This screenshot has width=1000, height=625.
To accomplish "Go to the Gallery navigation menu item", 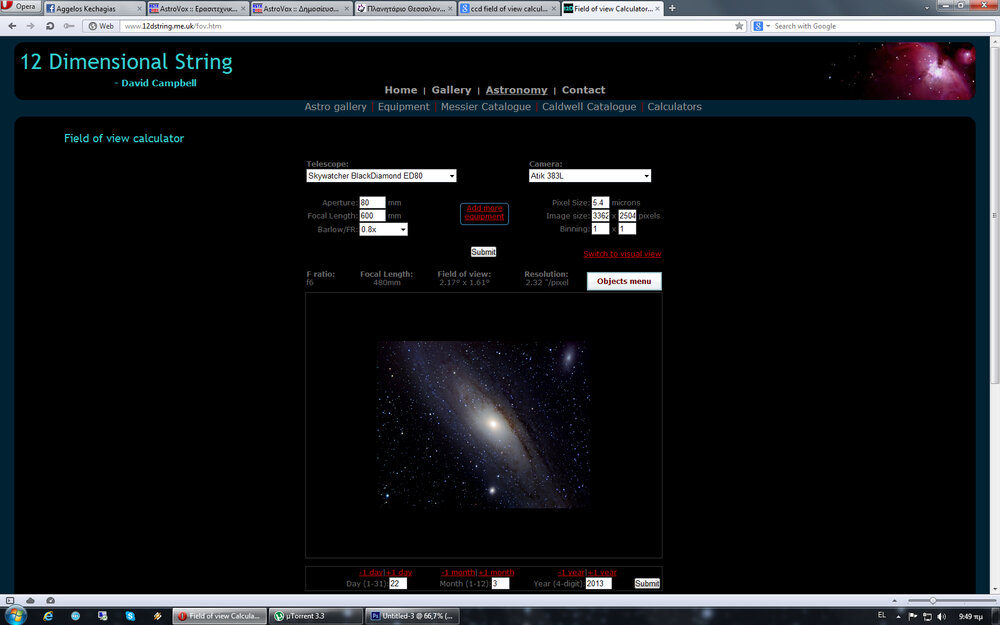I will click(451, 90).
